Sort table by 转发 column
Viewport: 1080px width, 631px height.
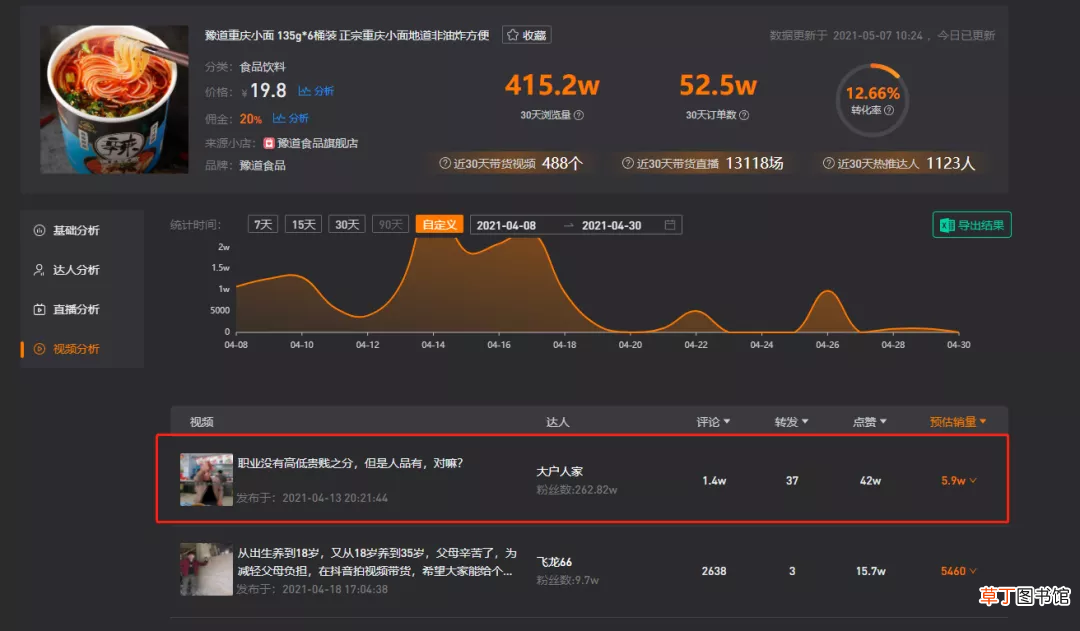791,422
